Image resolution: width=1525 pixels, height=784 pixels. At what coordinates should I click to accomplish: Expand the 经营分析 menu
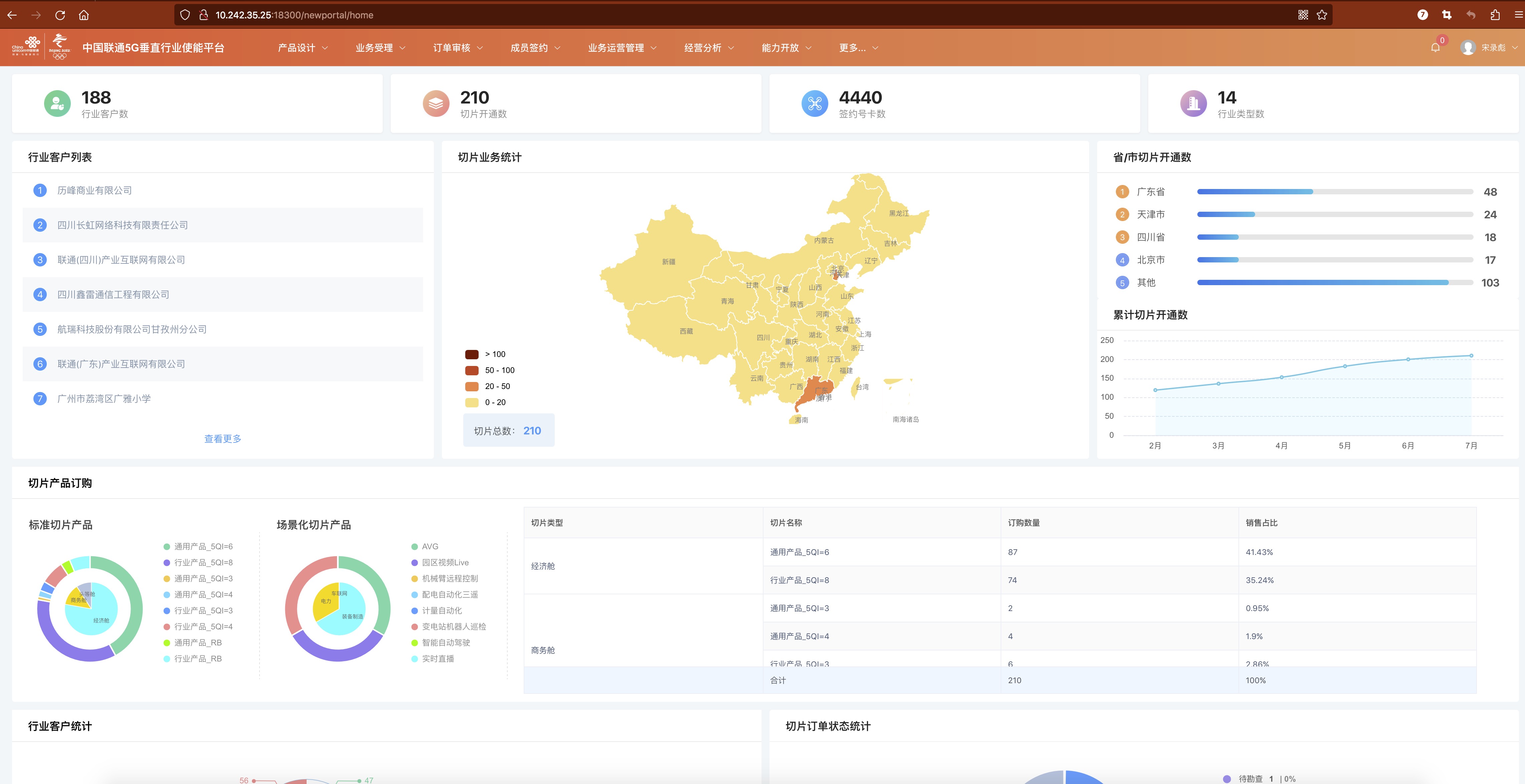[x=709, y=47]
